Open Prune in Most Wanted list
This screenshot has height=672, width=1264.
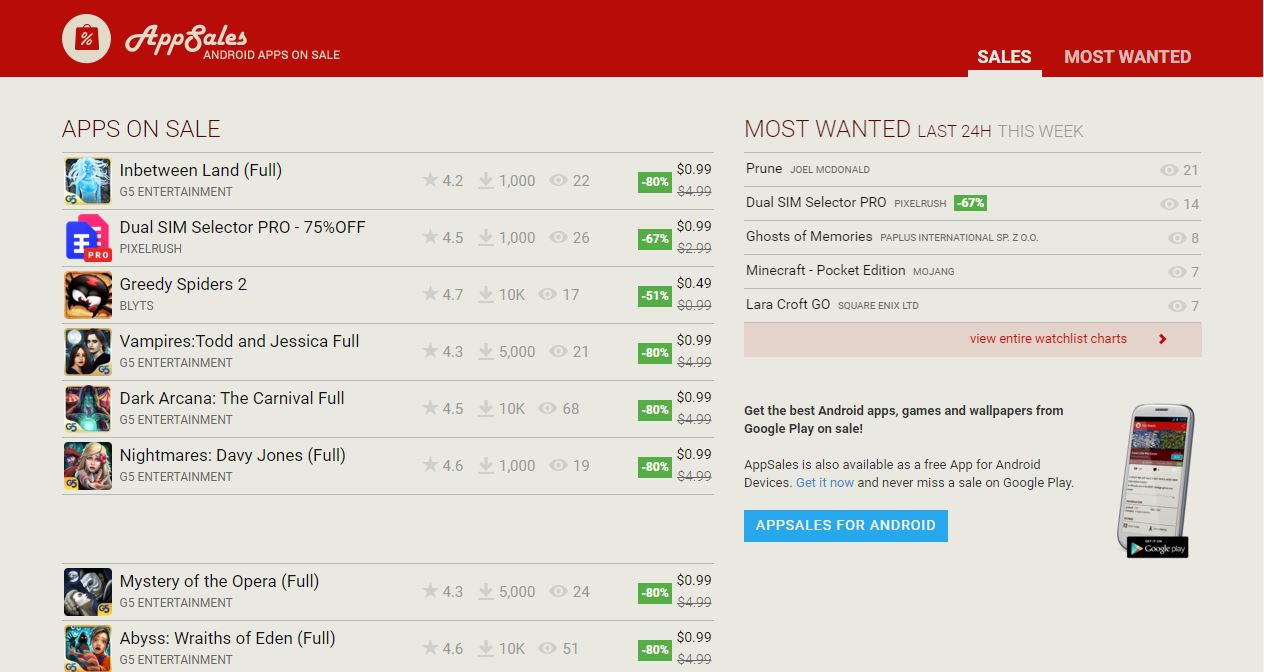click(764, 168)
